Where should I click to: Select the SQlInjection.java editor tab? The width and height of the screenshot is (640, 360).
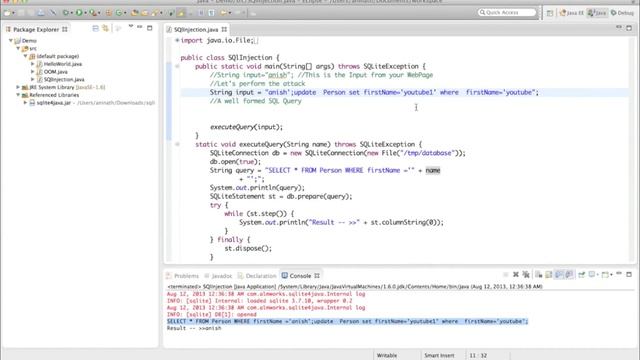(196, 29)
